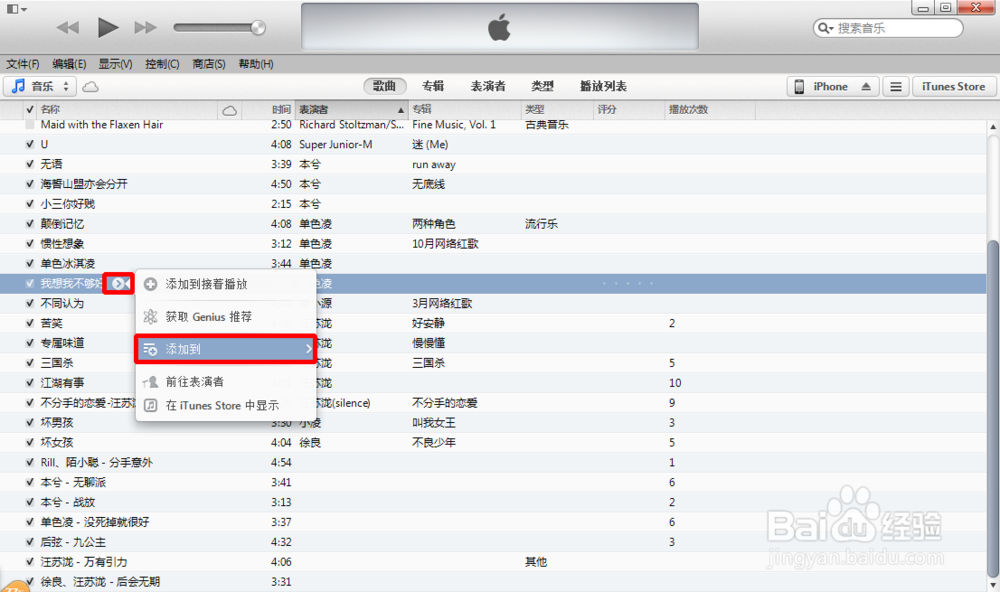The image size is (1000, 592).
Task: Click inside the 搜索音乐 search field
Action: pyautogui.click(x=895, y=27)
